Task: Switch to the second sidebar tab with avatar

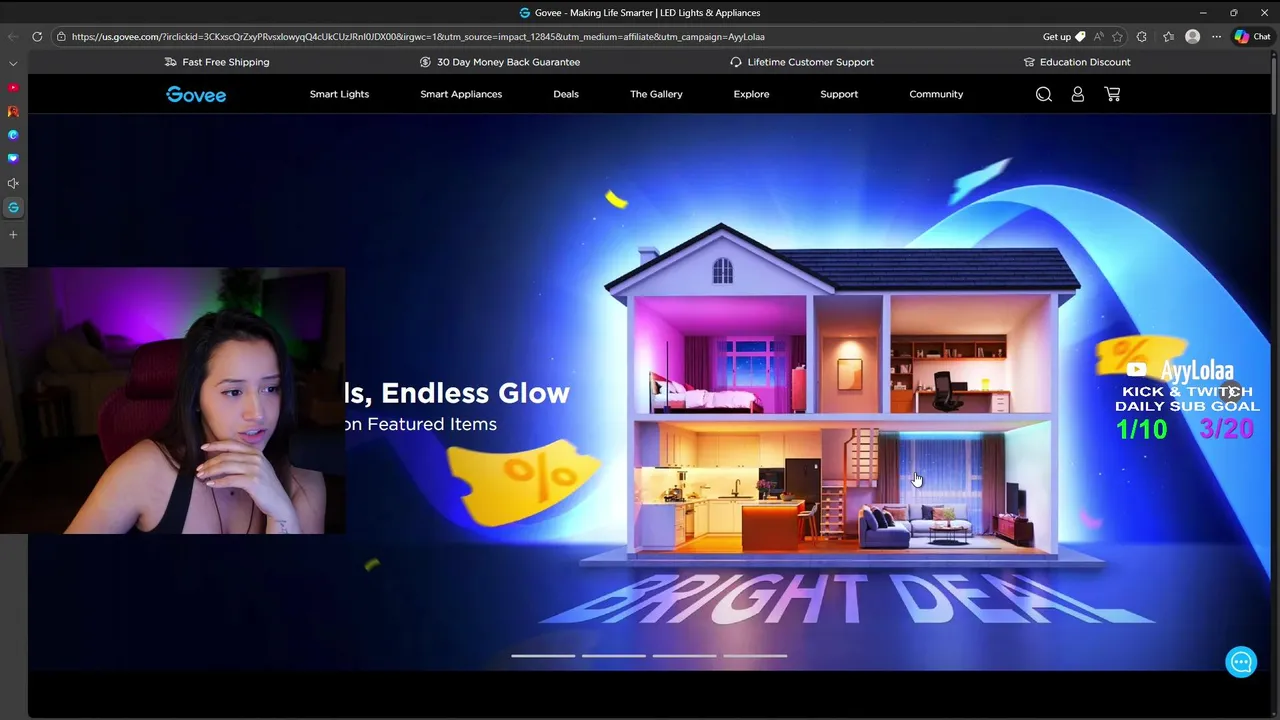Action: point(13,112)
